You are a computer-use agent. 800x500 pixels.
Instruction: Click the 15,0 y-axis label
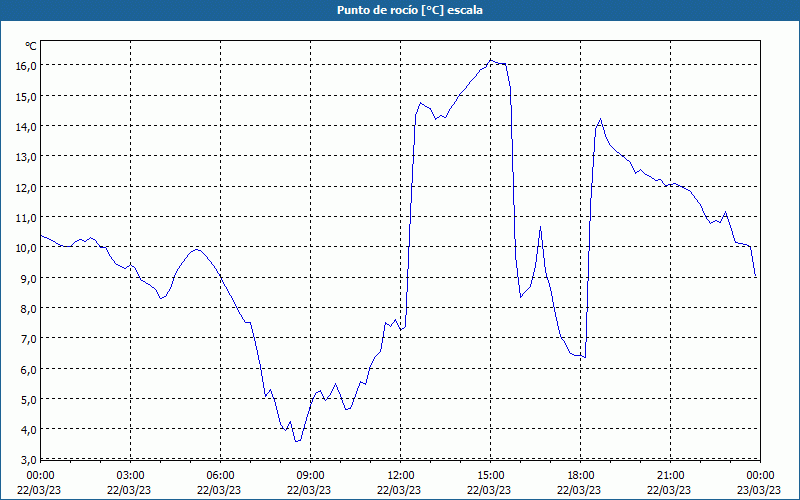(27, 96)
